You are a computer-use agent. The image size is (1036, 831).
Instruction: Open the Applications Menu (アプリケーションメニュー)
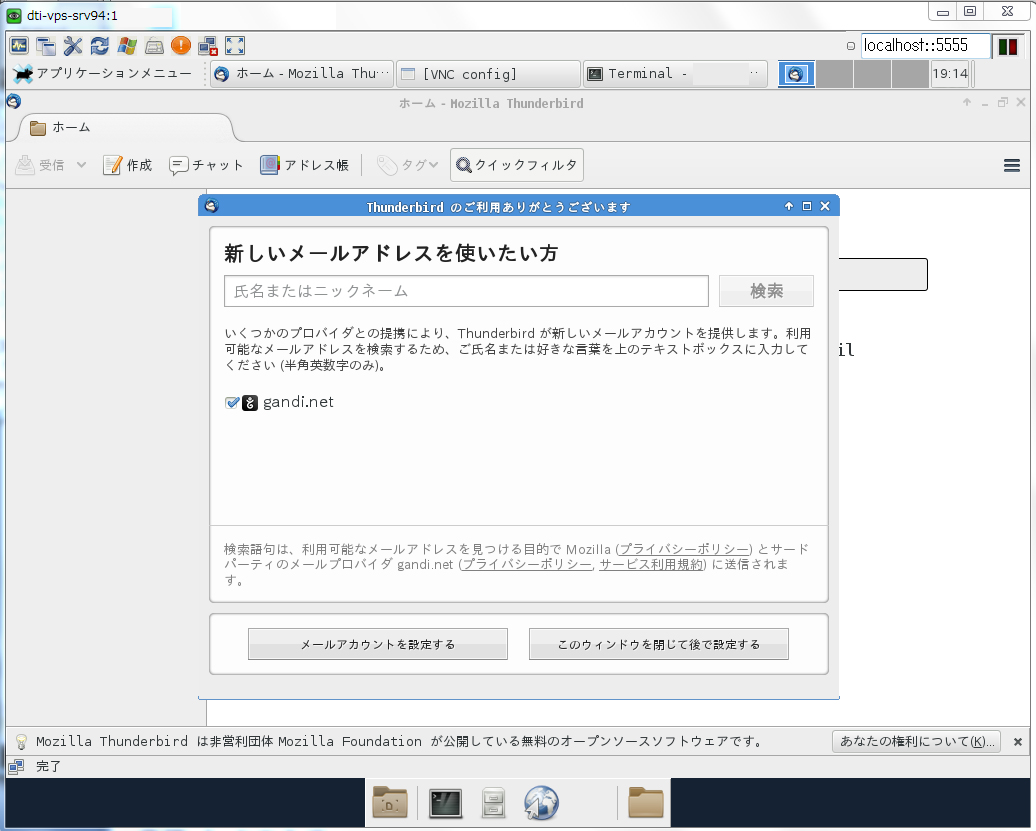pos(101,74)
